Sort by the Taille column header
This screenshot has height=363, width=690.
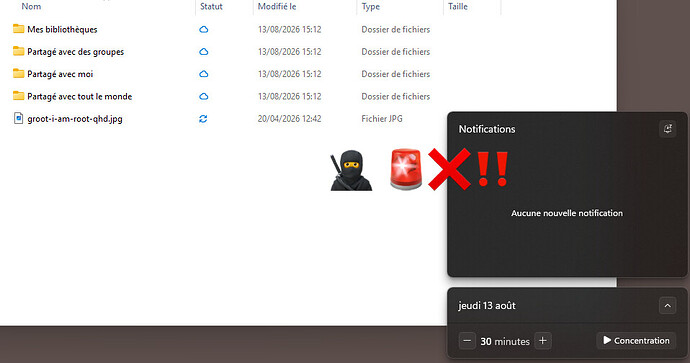coord(458,7)
